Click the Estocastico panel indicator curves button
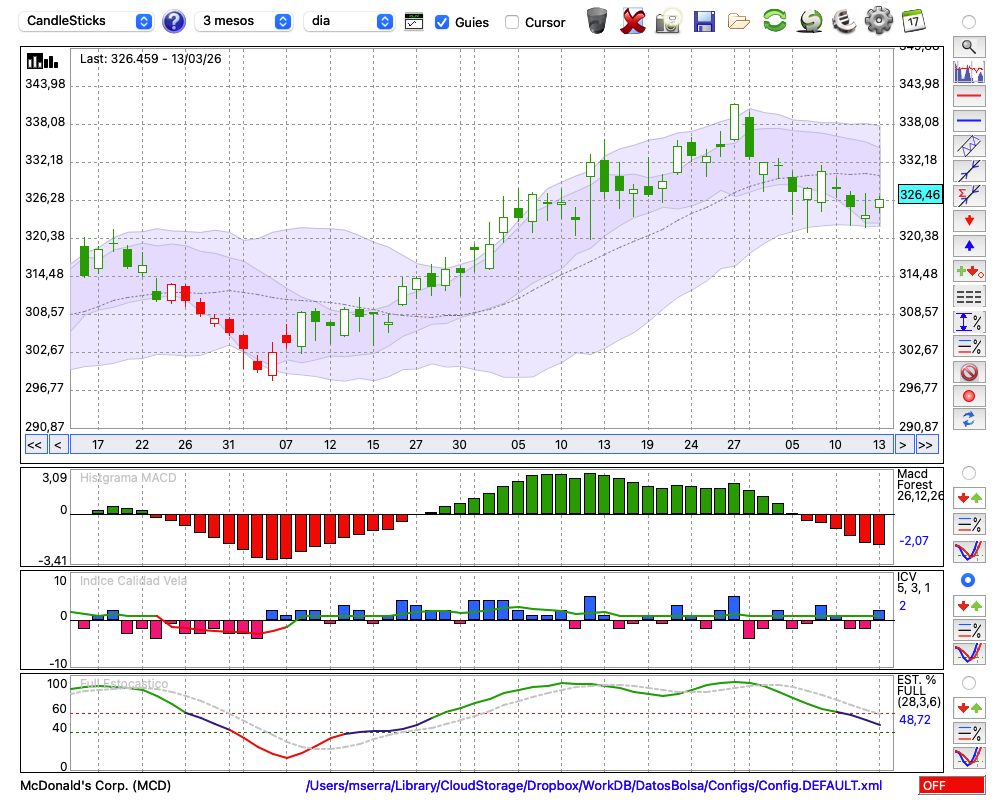 pos(969,757)
